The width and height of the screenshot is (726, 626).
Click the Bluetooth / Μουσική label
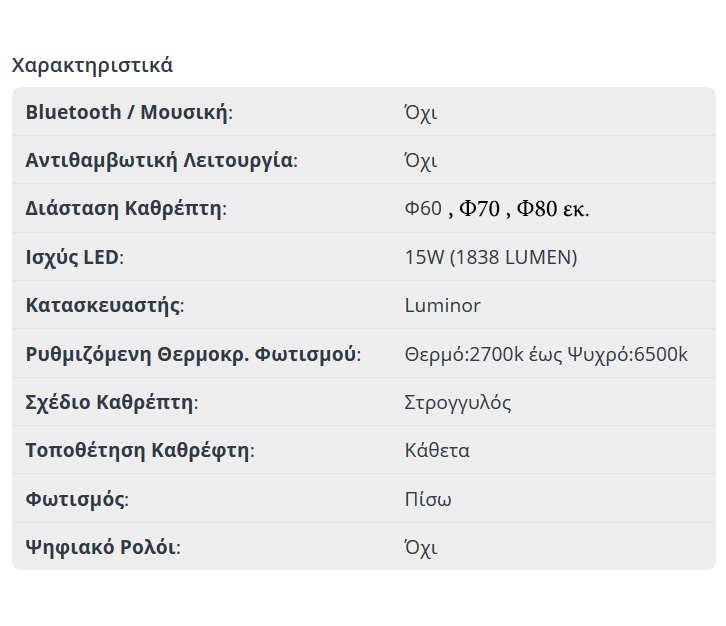click(127, 112)
